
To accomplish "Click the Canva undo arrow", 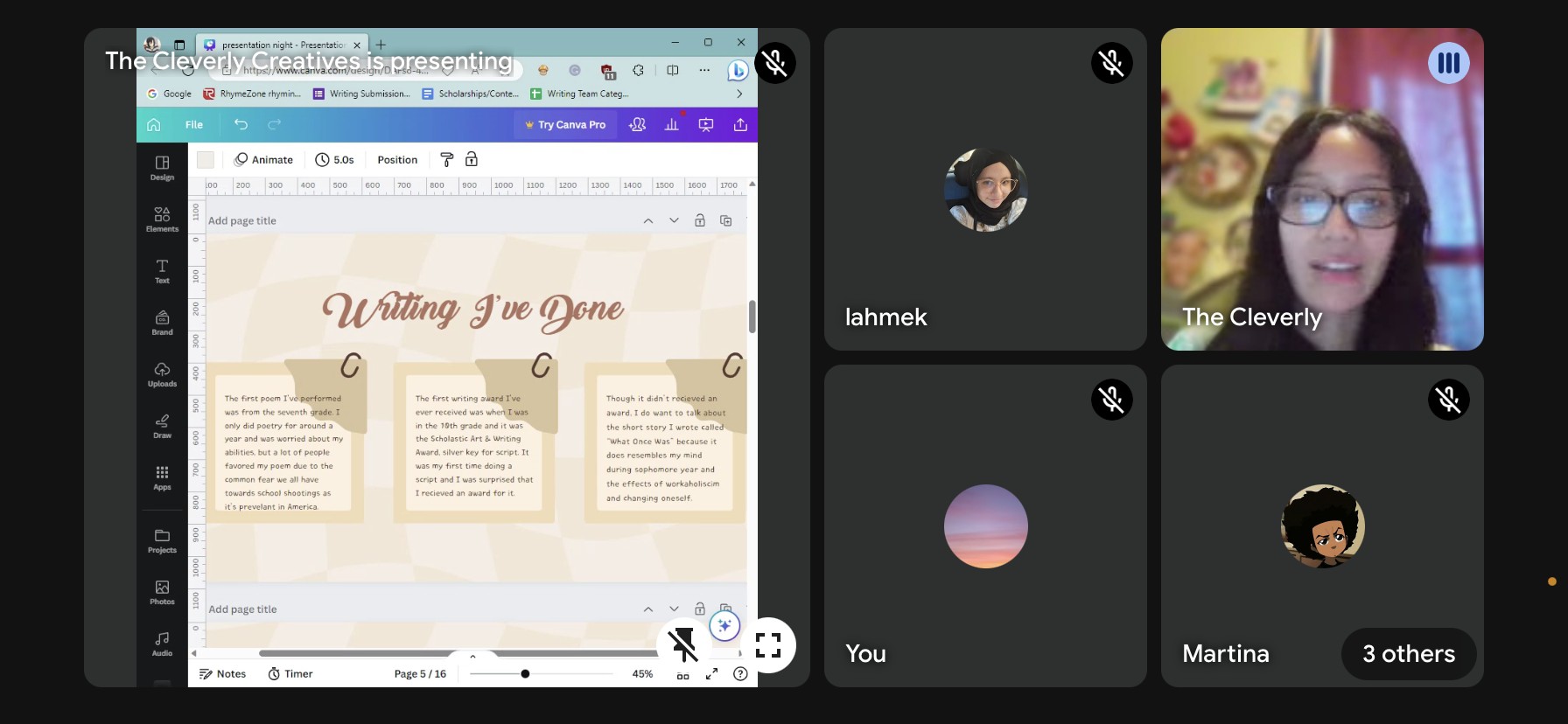I will 241,125.
